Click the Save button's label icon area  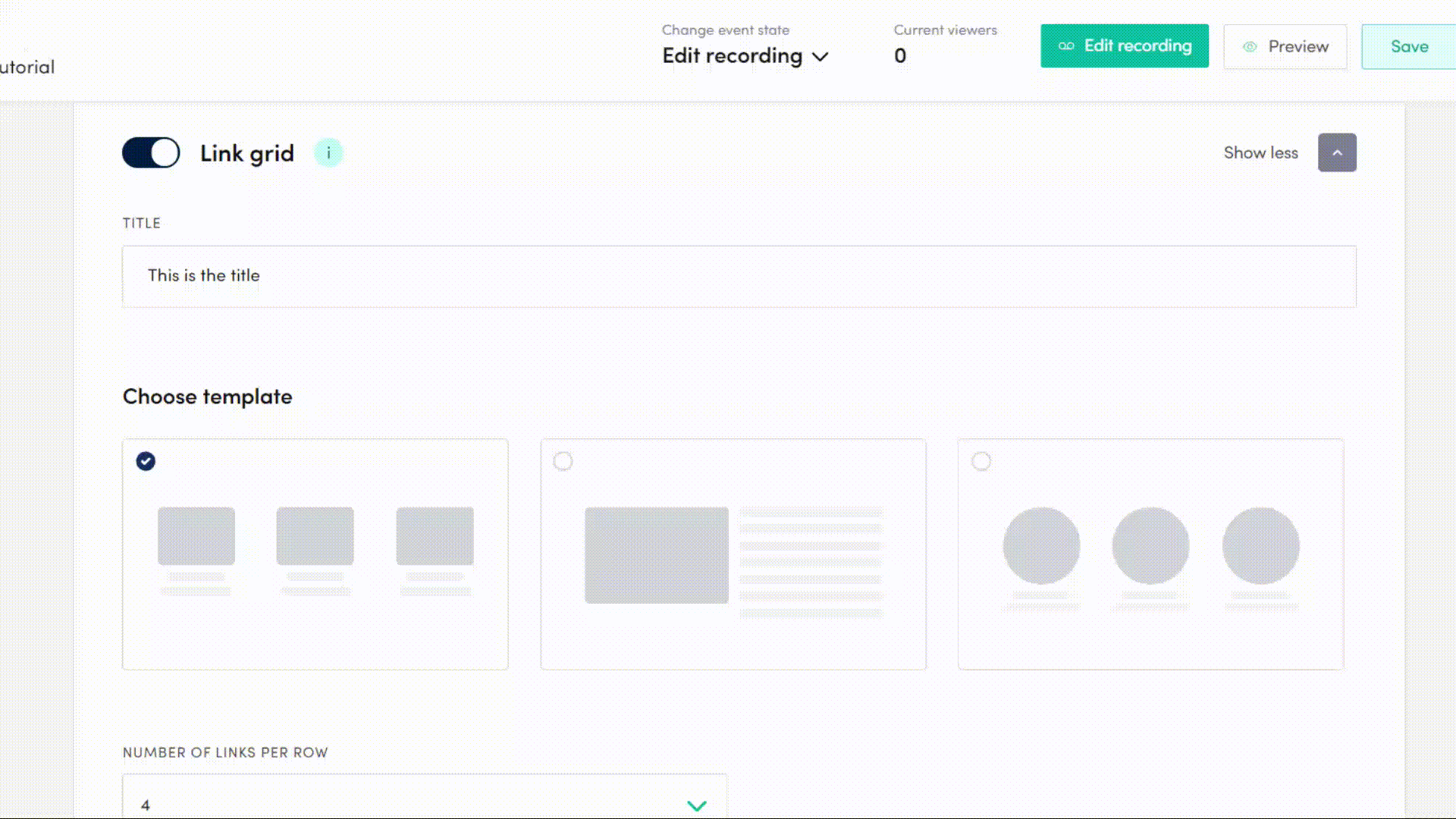pyautogui.click(x=1409, y=46)
